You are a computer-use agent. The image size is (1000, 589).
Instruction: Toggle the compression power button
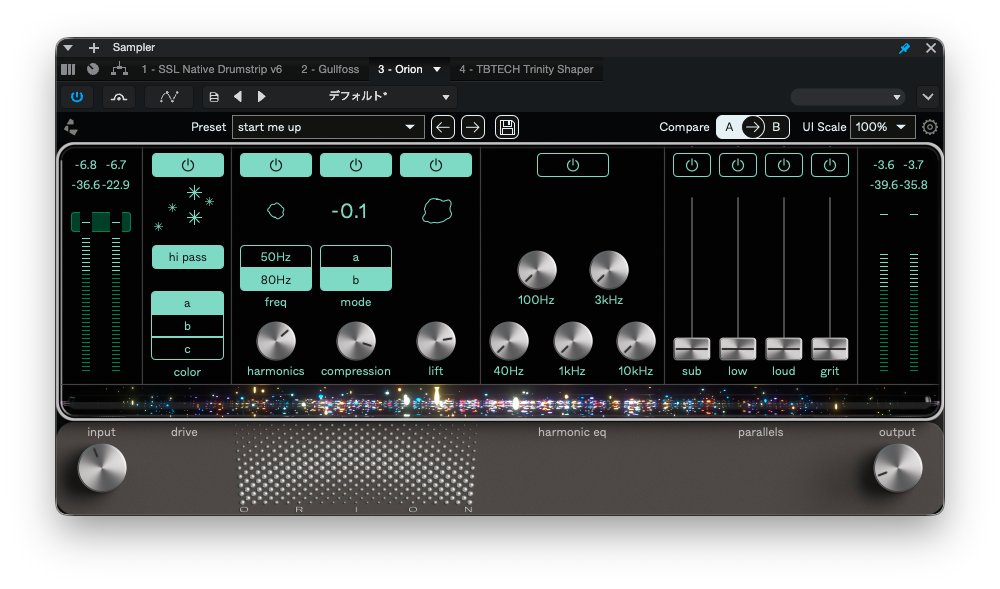[x=356, y=165]
